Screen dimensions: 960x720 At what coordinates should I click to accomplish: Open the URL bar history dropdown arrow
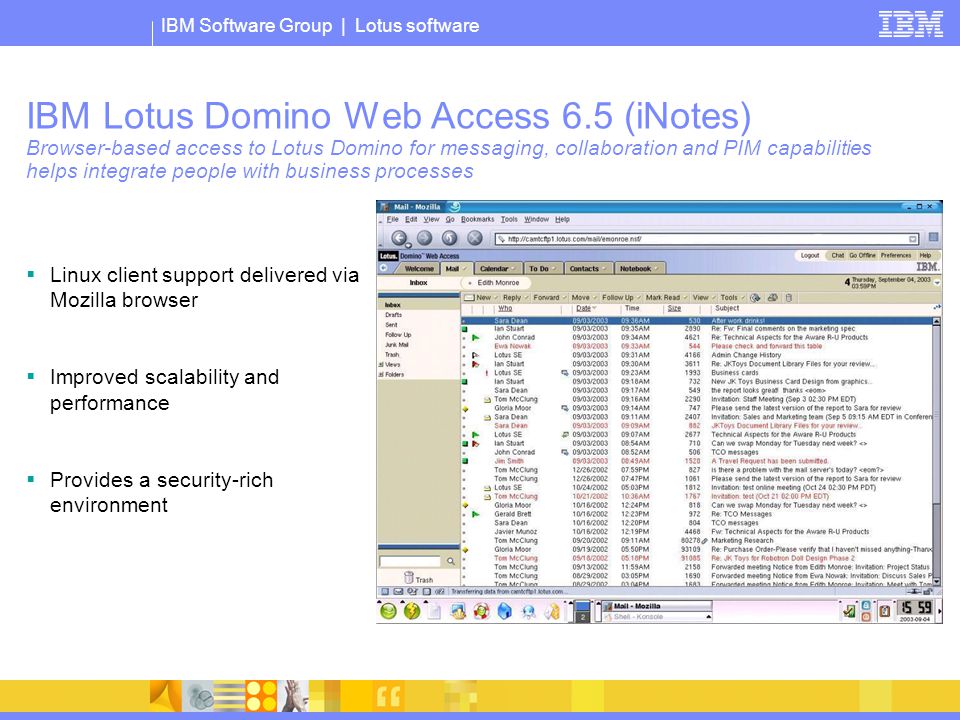tap(912, 239)
